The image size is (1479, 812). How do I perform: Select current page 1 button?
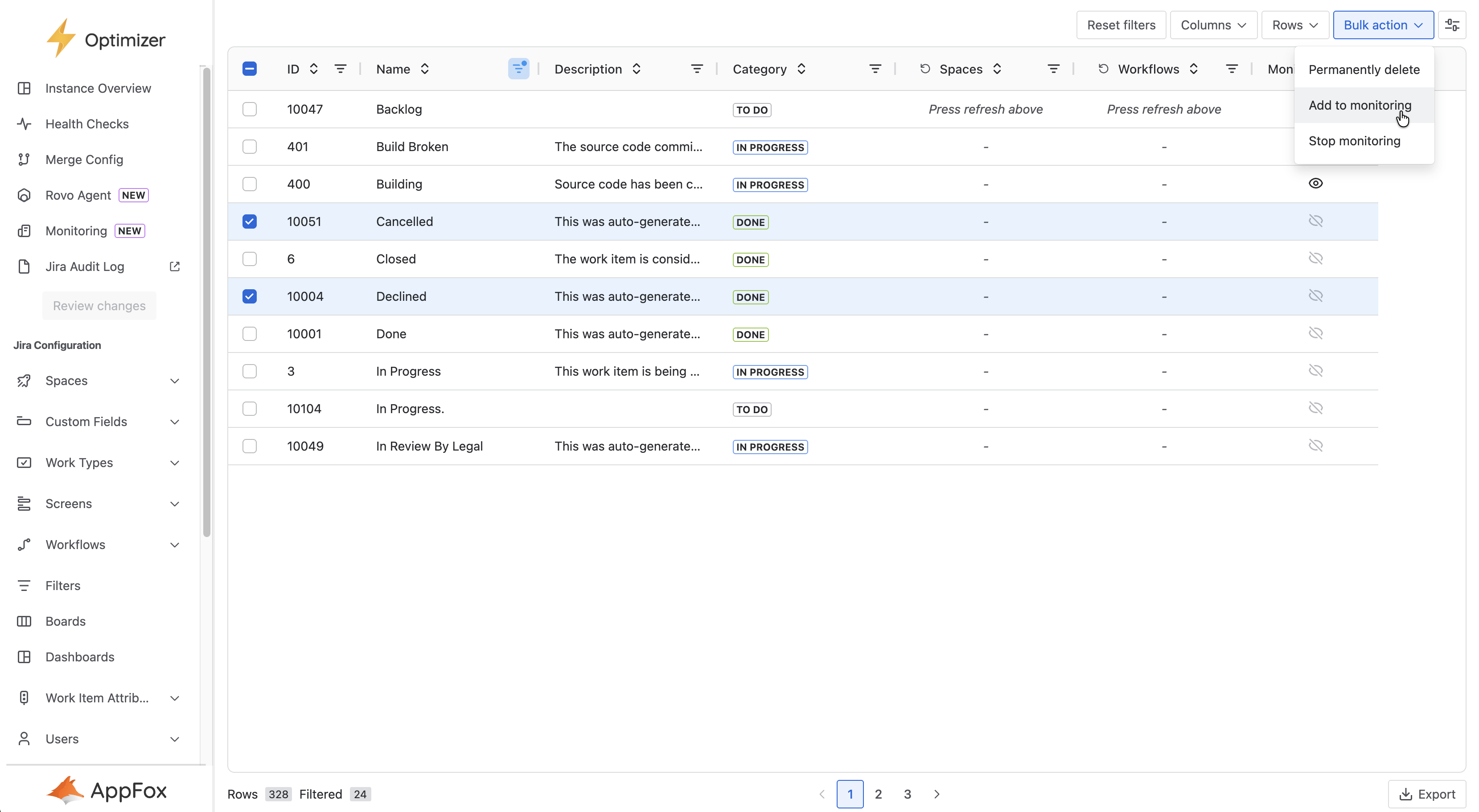850,794
